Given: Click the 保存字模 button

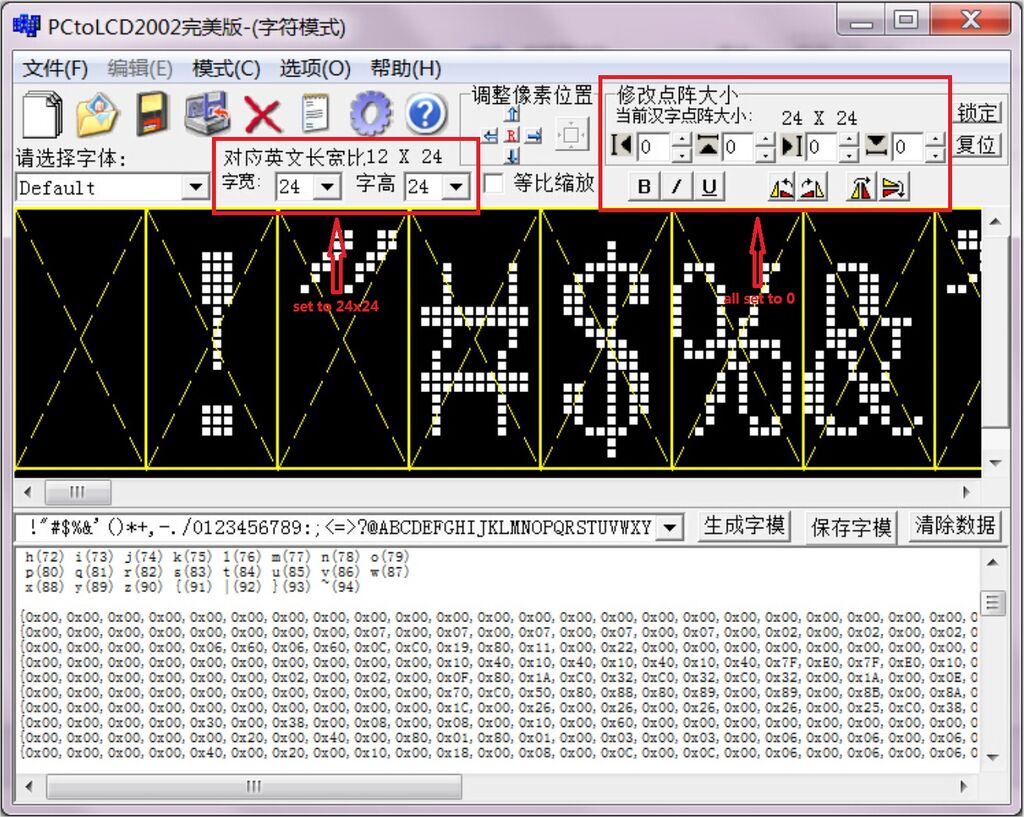Looking at the screenshot, I should 851,526.
